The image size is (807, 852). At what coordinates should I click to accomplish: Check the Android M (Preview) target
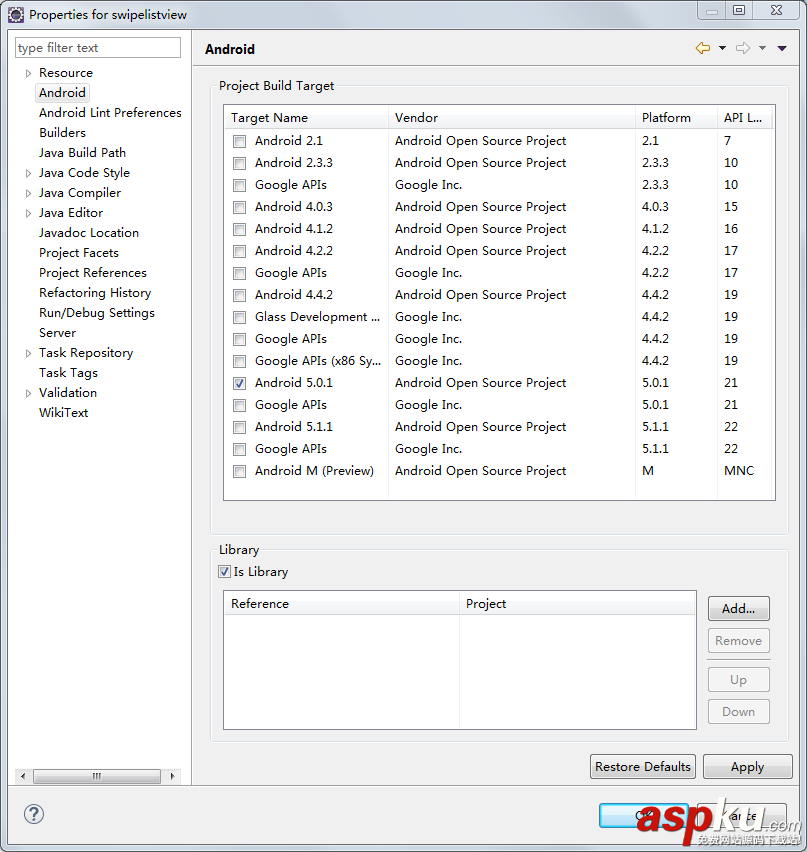coord(239,471)
